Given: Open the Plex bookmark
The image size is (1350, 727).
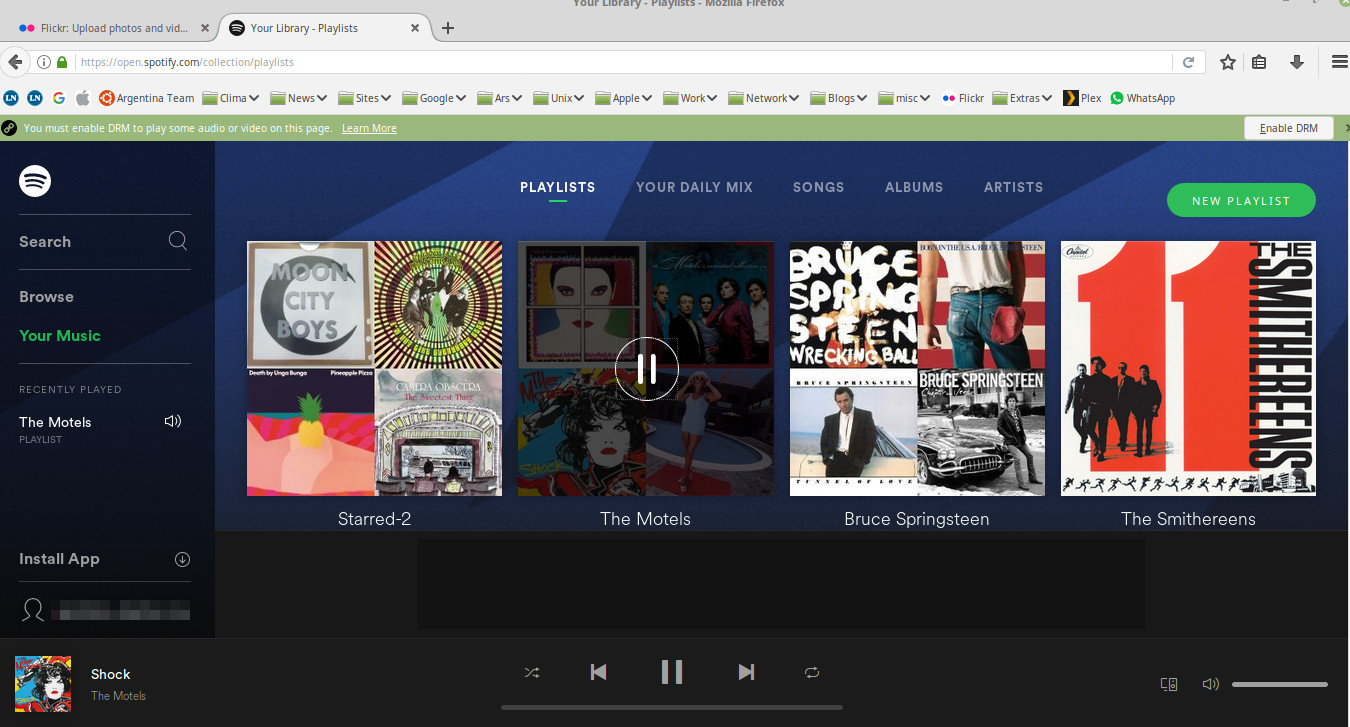Looking at the screenshot, I should (x=1083, y=98).
